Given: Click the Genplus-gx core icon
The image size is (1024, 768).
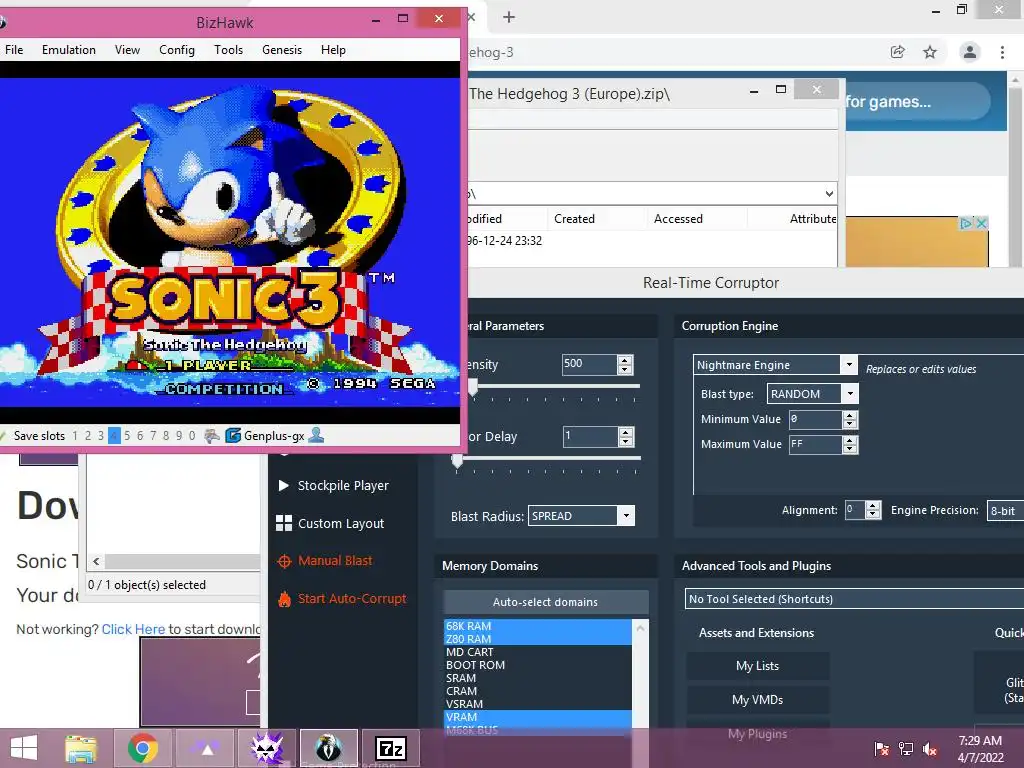Looking at the screenshot, I should tap(233, 436).
